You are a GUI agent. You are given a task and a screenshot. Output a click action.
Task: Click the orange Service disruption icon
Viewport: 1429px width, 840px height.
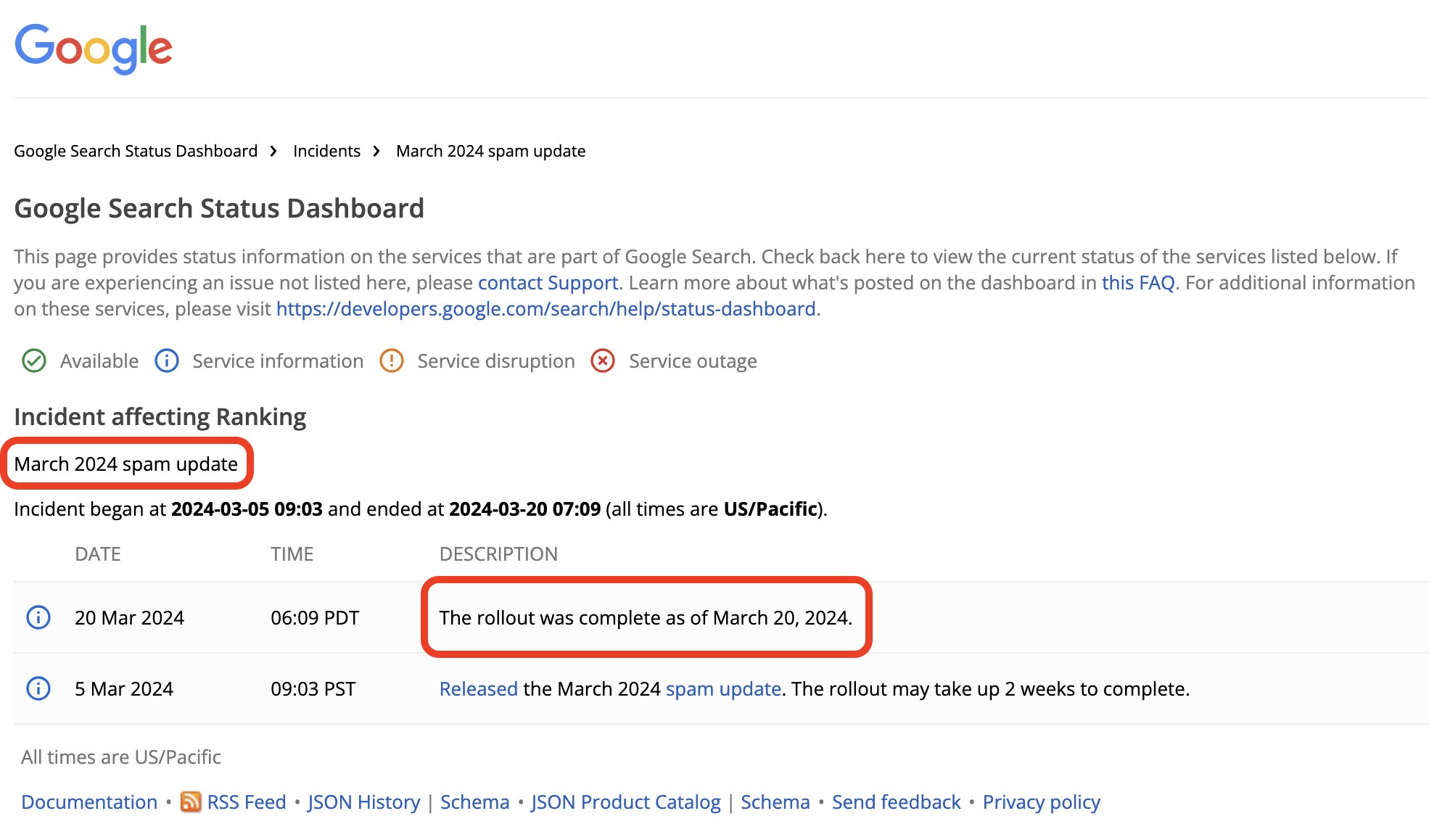pyautogui.click(x=392, y=361)
